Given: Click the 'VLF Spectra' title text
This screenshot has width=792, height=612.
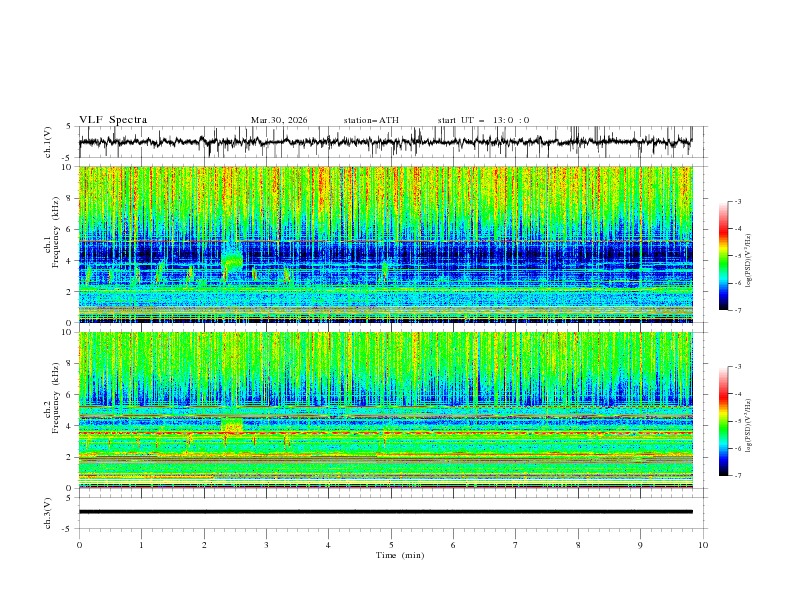Looking at the screenshot, I should pyautogui.click(x=113, y=120).
